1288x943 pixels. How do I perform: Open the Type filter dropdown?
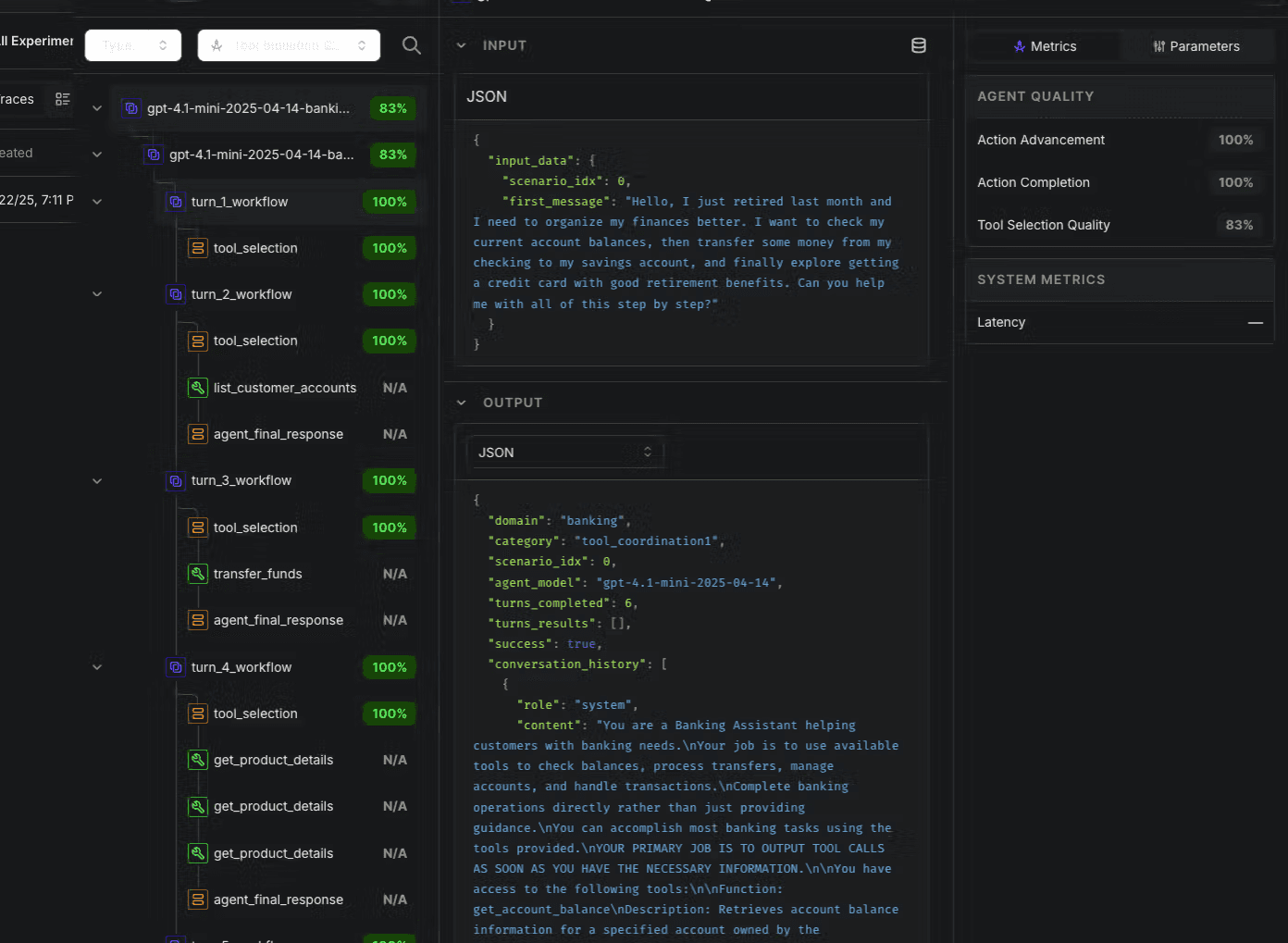(133, 45)
